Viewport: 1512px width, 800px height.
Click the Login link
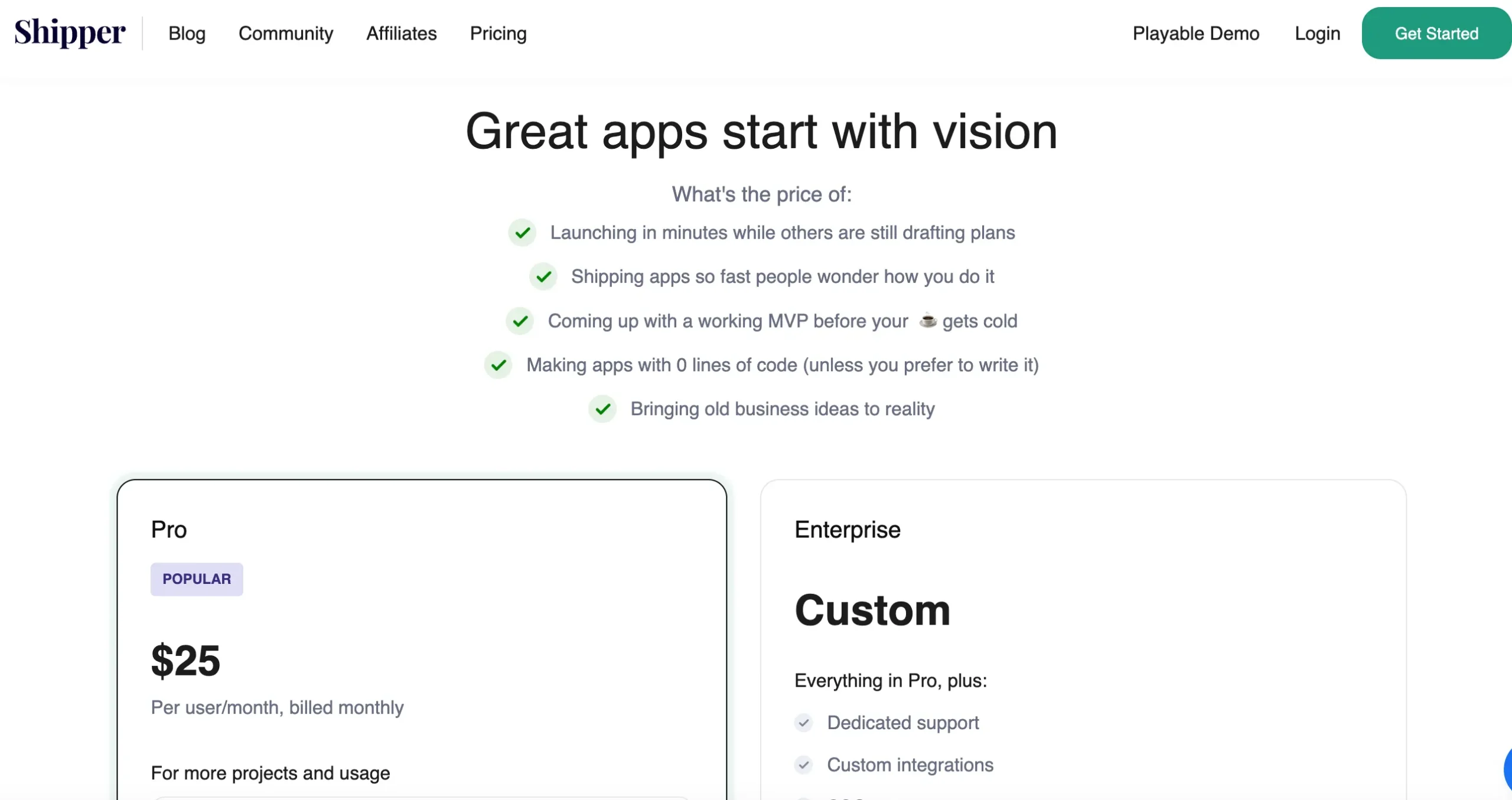pos(1317,34)
